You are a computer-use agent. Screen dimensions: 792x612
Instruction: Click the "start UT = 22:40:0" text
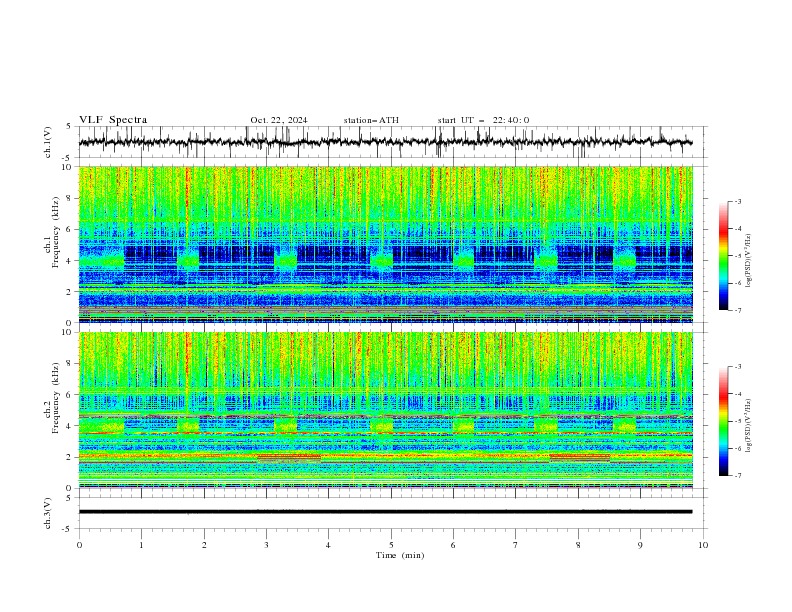coord(483,120)
